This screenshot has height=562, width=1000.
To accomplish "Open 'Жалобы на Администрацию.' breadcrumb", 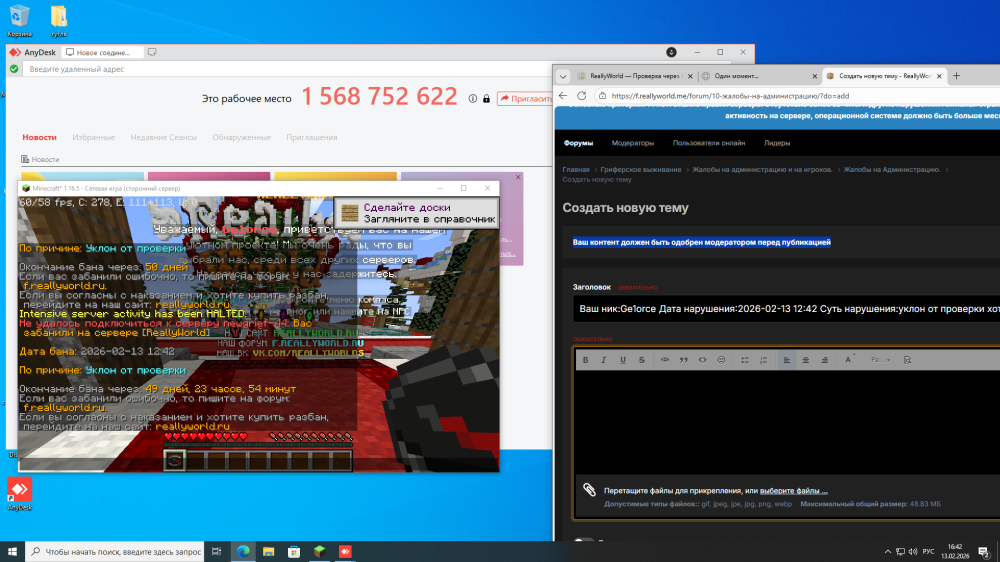I will point(892,170).
